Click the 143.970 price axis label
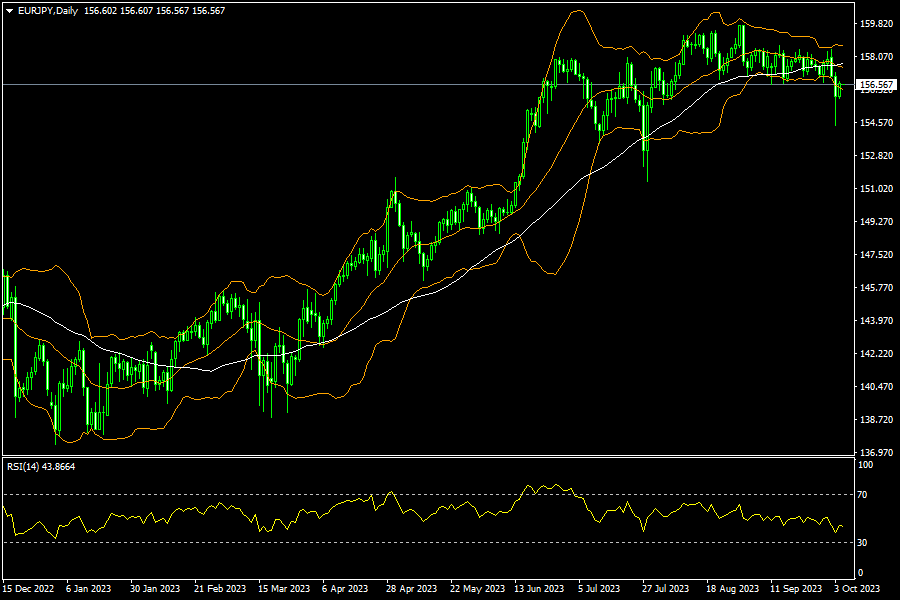 point(876,320)
